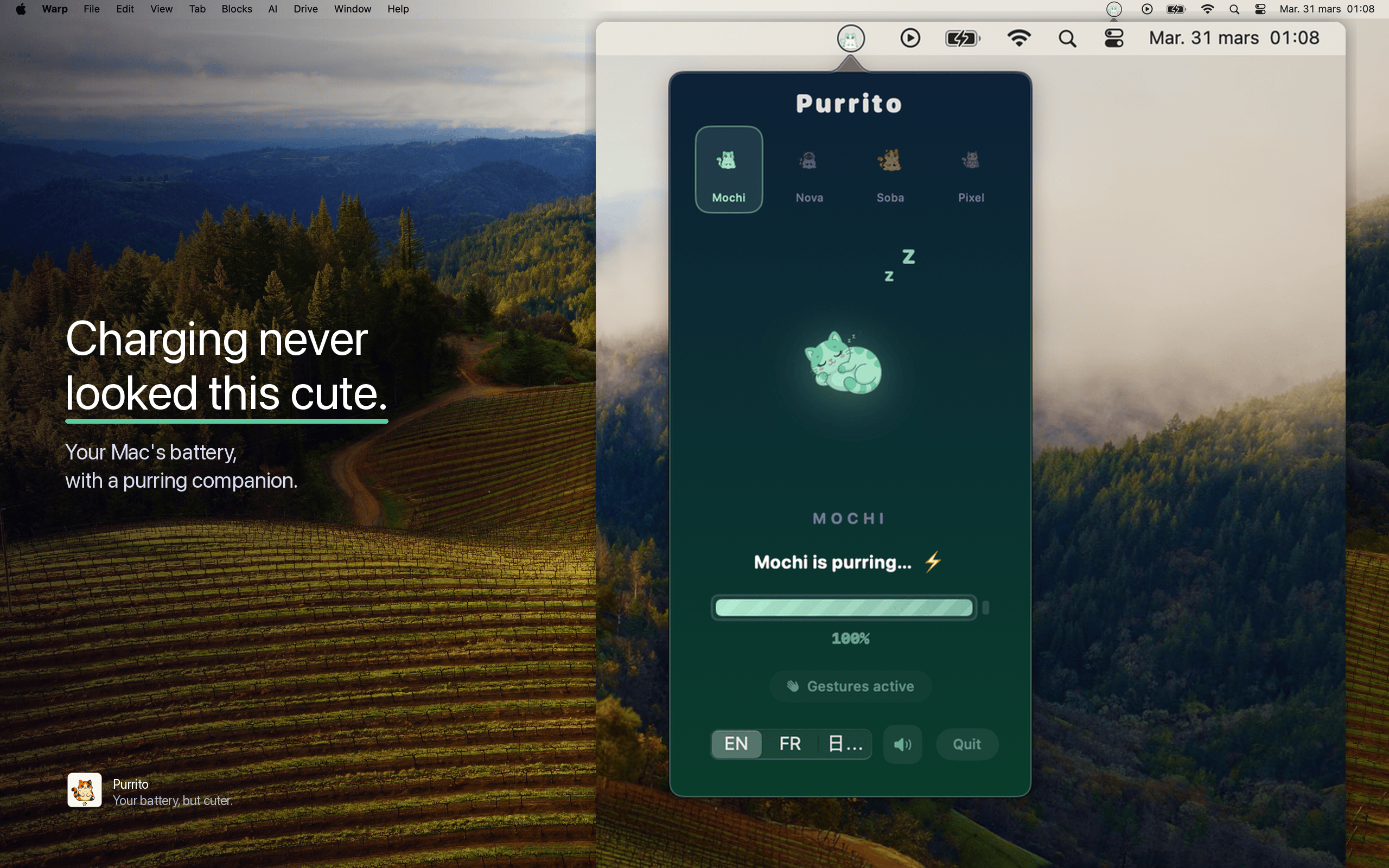Switch language to FR
The height and width of the screenshot is (868, 1389).
[790, 744]
